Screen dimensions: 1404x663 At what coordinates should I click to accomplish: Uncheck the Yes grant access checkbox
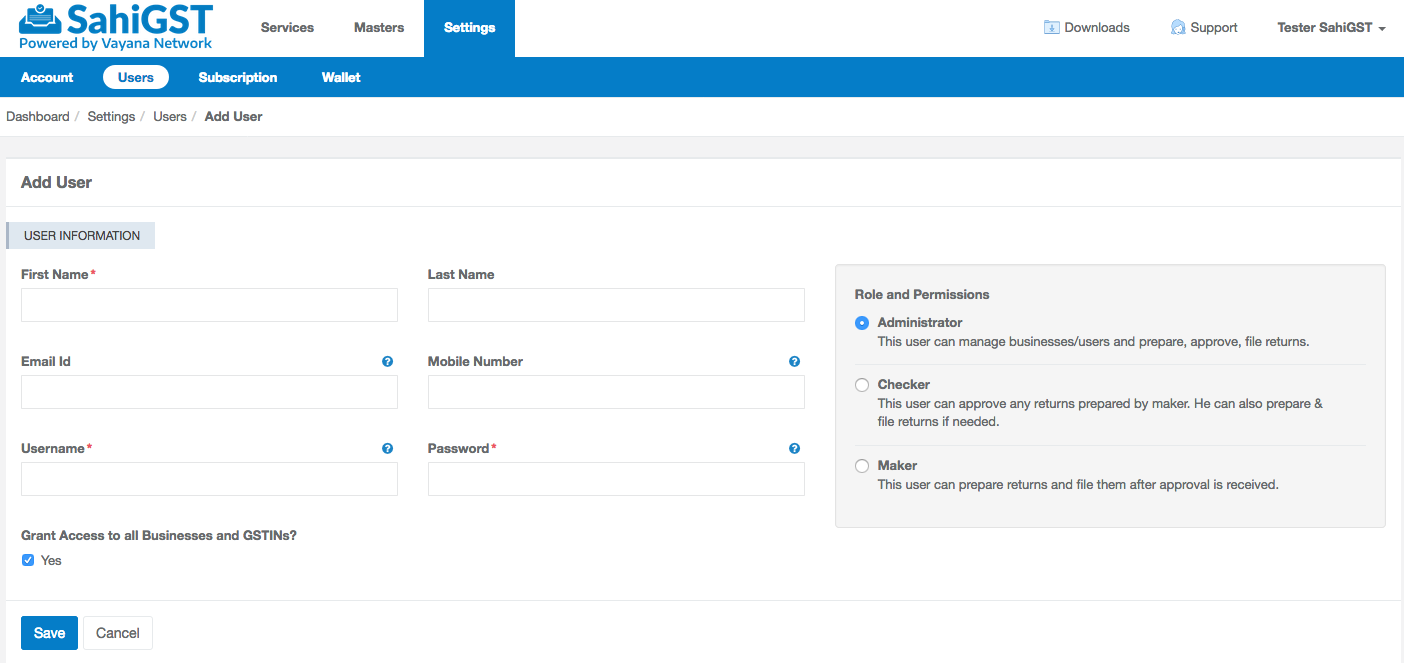(x=28, y=560)
